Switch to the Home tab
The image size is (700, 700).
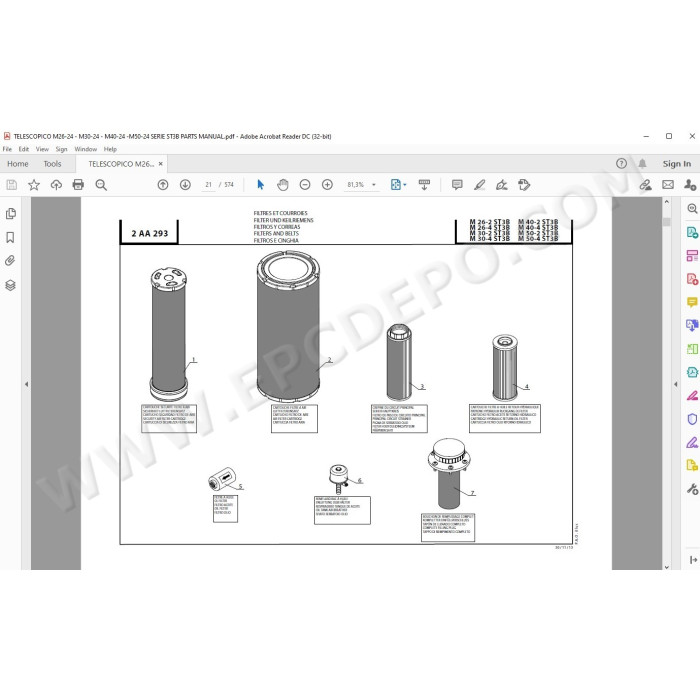(x=18, y=164)
